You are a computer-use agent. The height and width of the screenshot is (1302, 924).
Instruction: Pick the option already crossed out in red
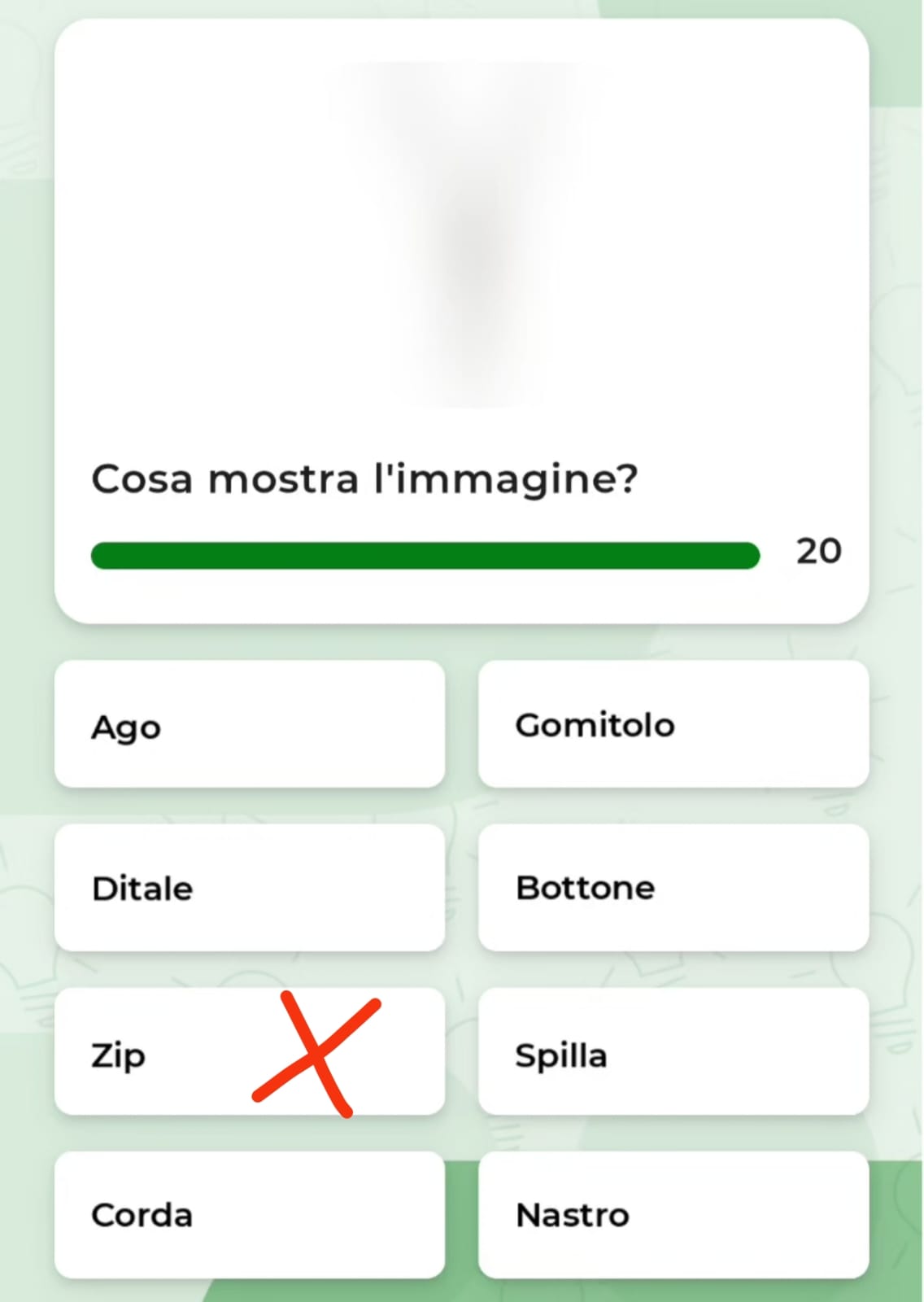coord(163,1052)
